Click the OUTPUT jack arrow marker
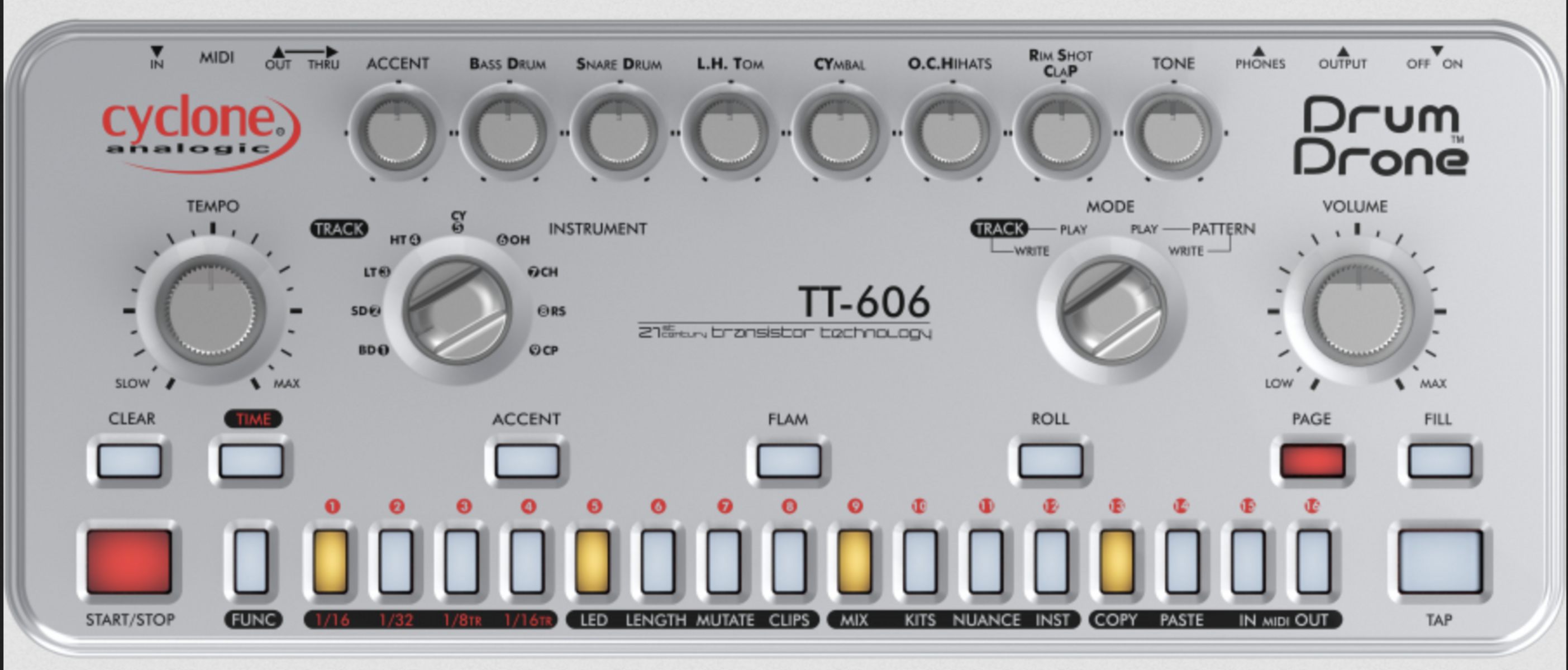 coord(1343,51)
